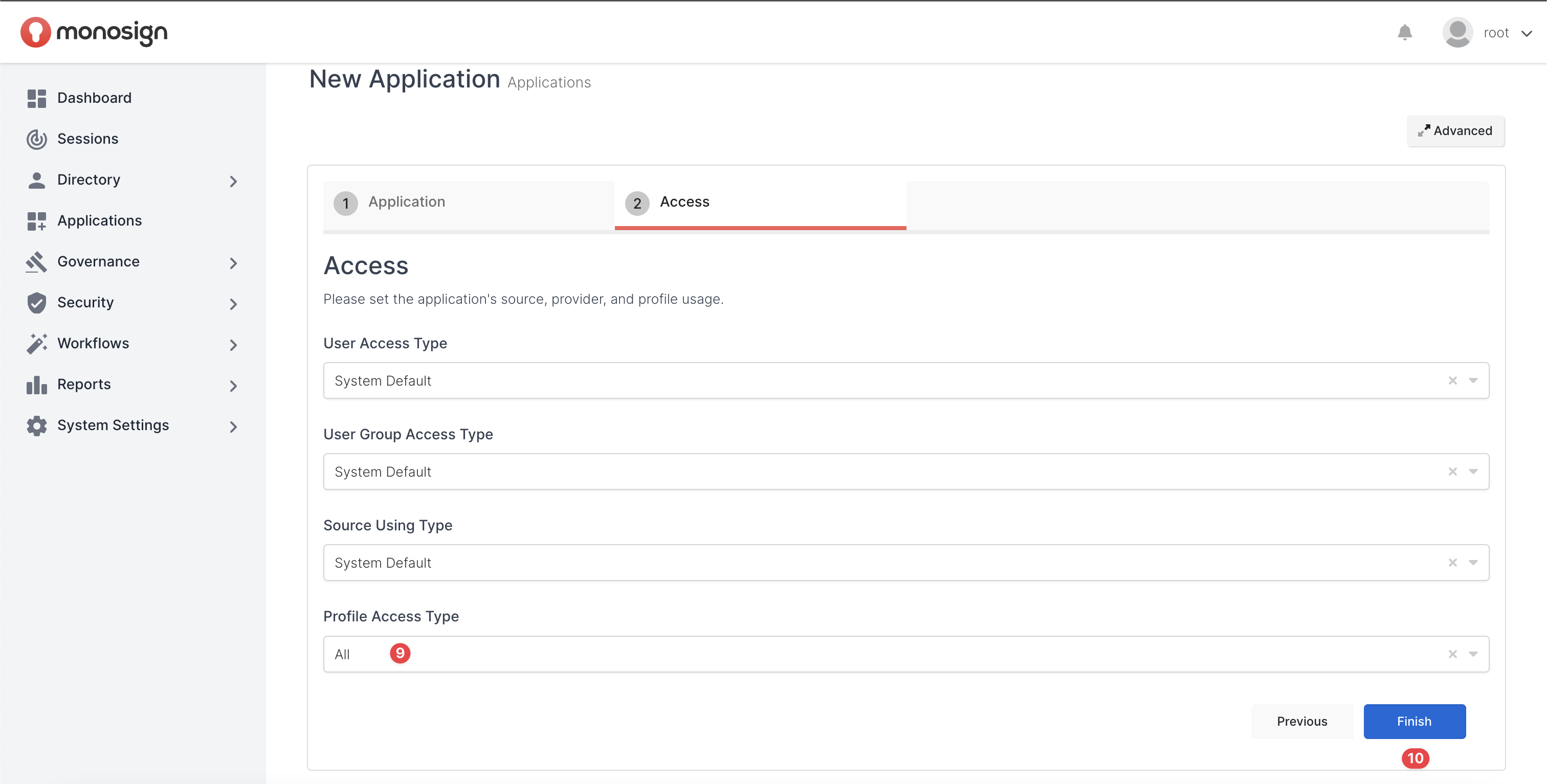Image resolution: width=1547 pixels, height=784 pixels.
Task: Expand the Directory menu chevron
Action: [233, 181]
